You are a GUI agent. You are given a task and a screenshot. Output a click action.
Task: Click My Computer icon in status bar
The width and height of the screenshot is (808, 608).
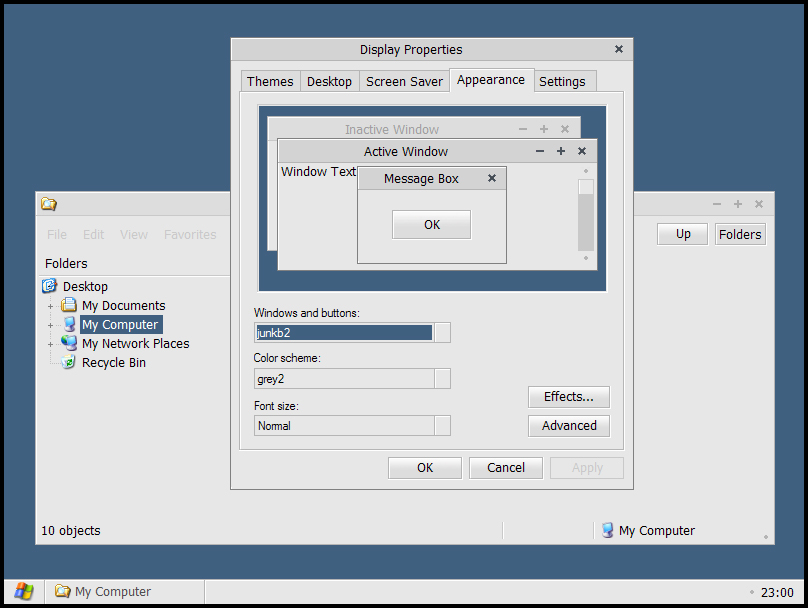pos(608,530)
